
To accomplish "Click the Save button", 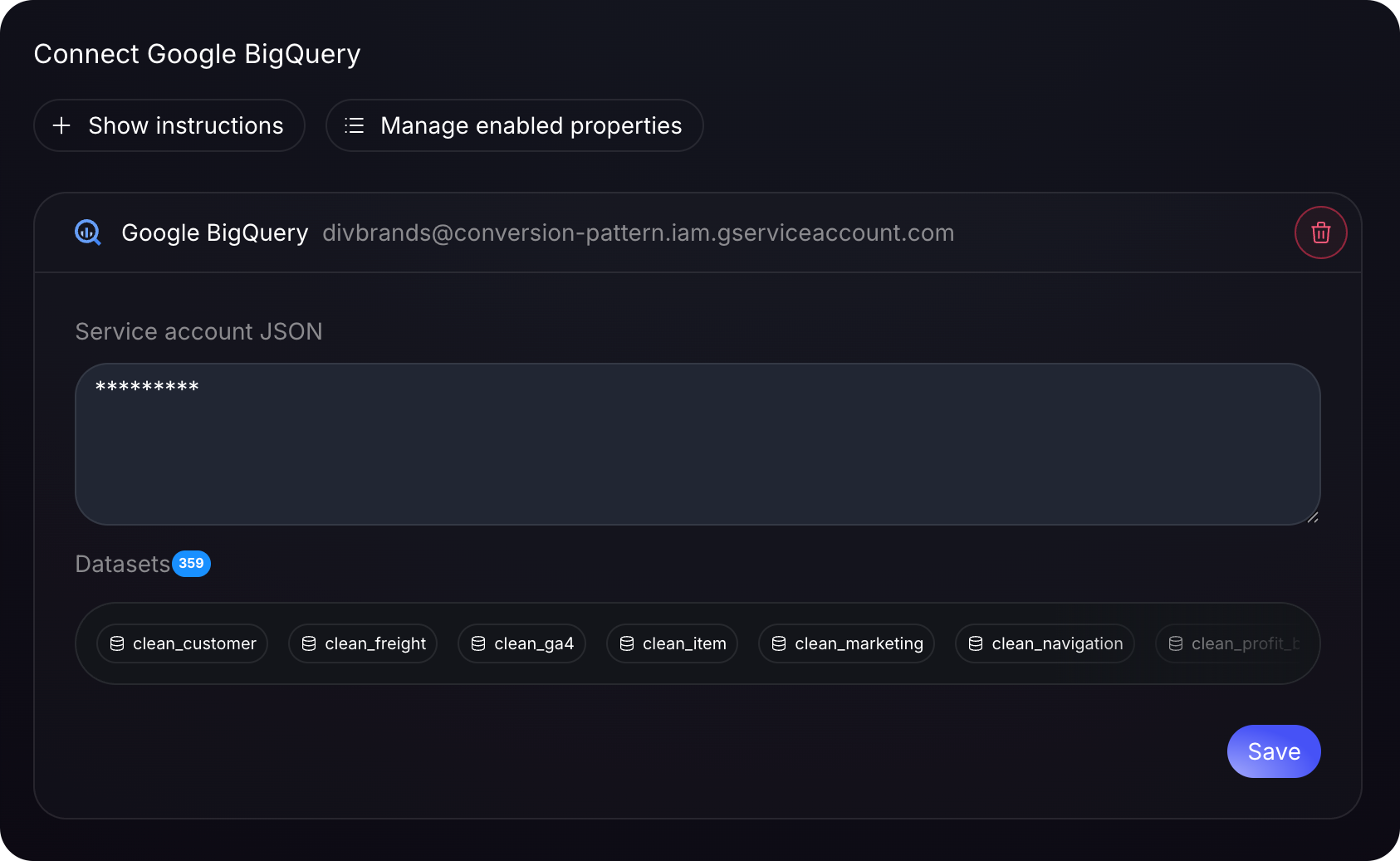I will pos(1274,751).
